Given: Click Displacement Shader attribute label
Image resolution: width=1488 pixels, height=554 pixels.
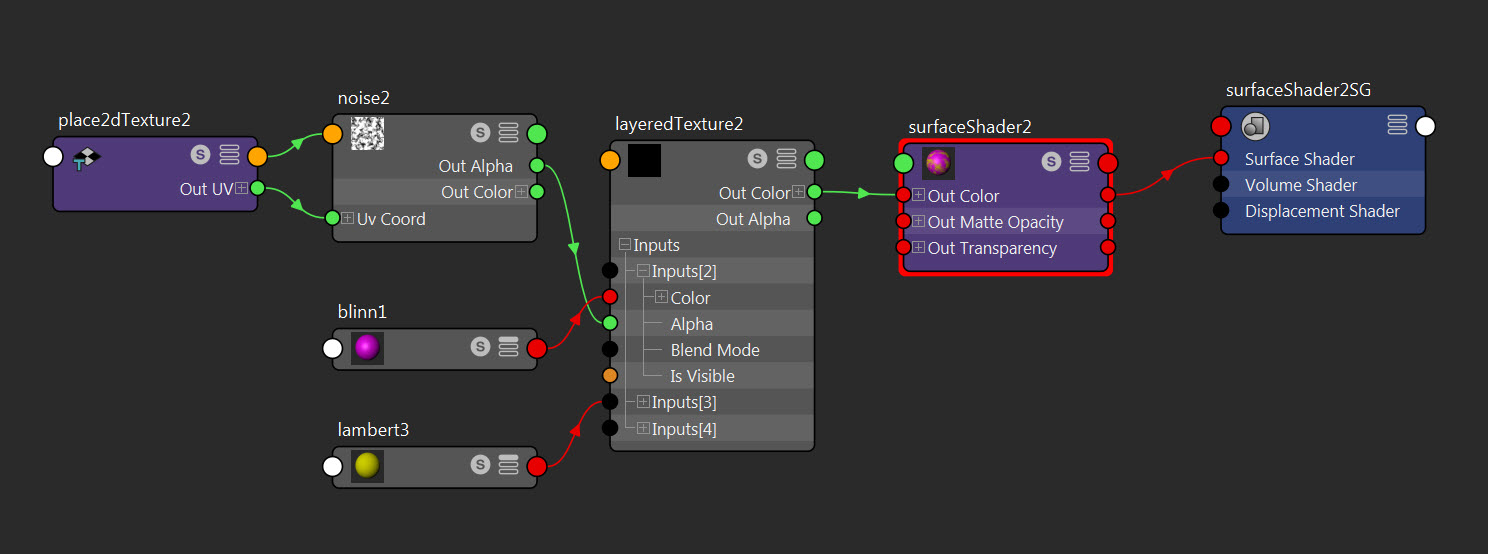Looking at the screenshot, I should [x=1322, y=211].
